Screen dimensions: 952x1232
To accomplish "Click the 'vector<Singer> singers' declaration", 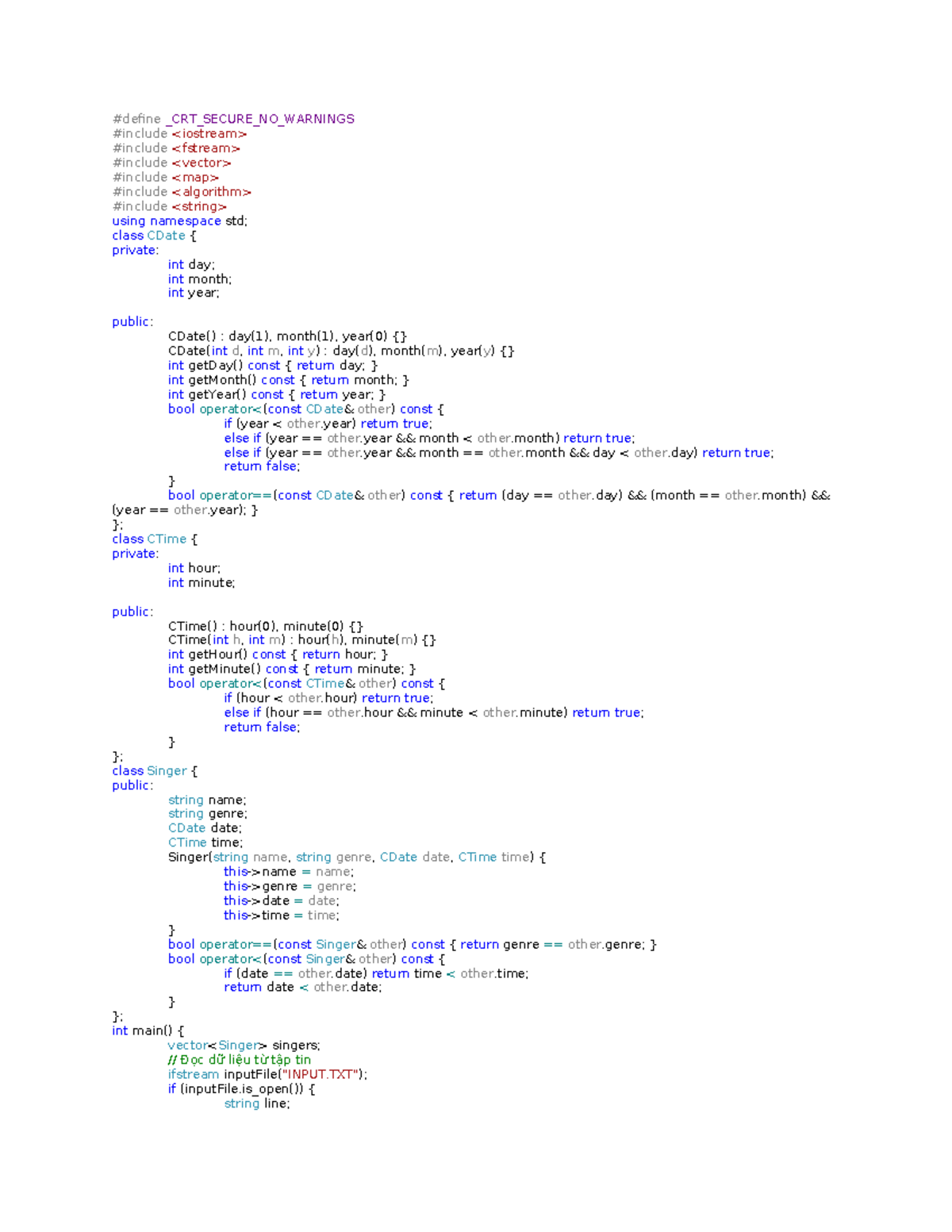I will click(244, 1046).
